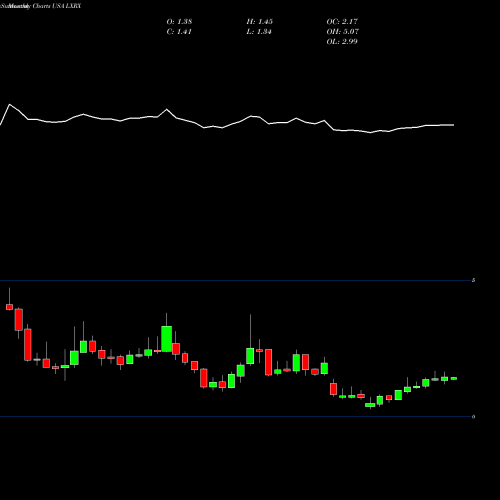Click the chart title ending in LXRX
The height and width of the screenshot is (500, 500).
41,6
